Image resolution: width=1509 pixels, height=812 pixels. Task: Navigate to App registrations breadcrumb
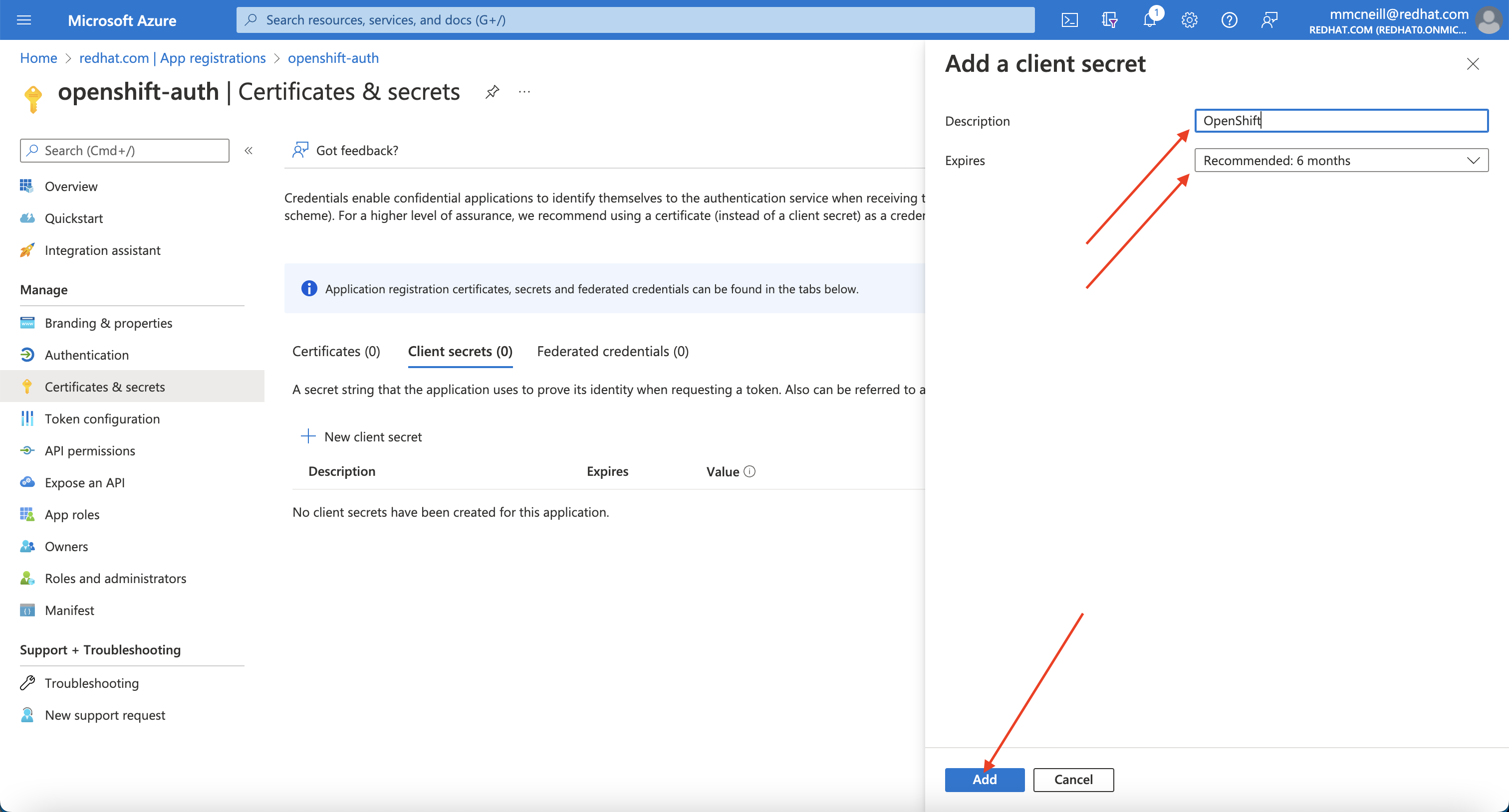point(172,58)
